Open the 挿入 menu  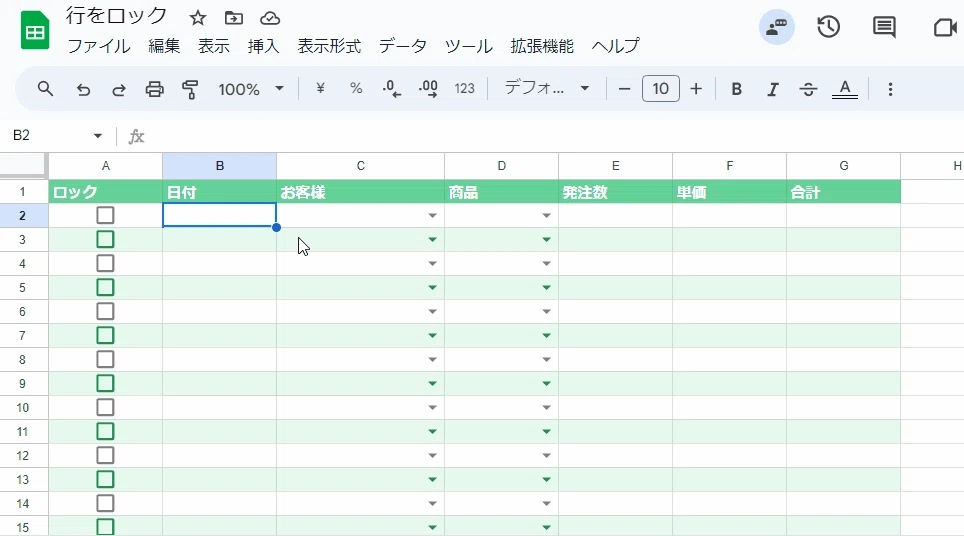(263, 46)
